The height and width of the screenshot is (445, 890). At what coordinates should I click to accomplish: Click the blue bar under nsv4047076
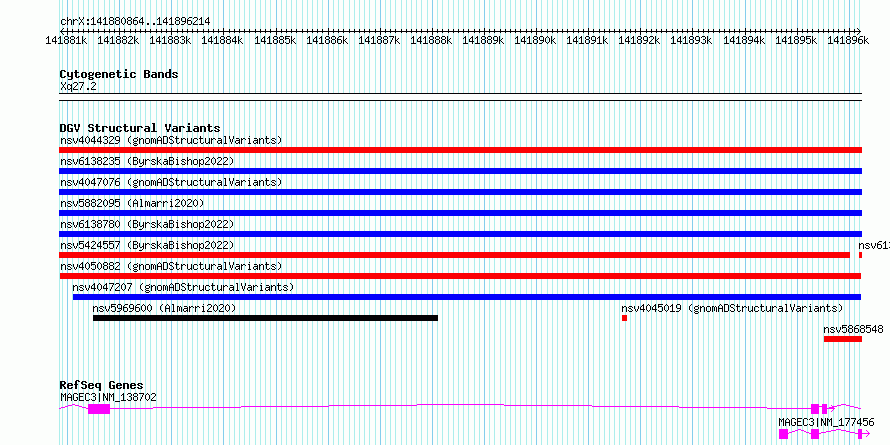[x=460, y=192]
